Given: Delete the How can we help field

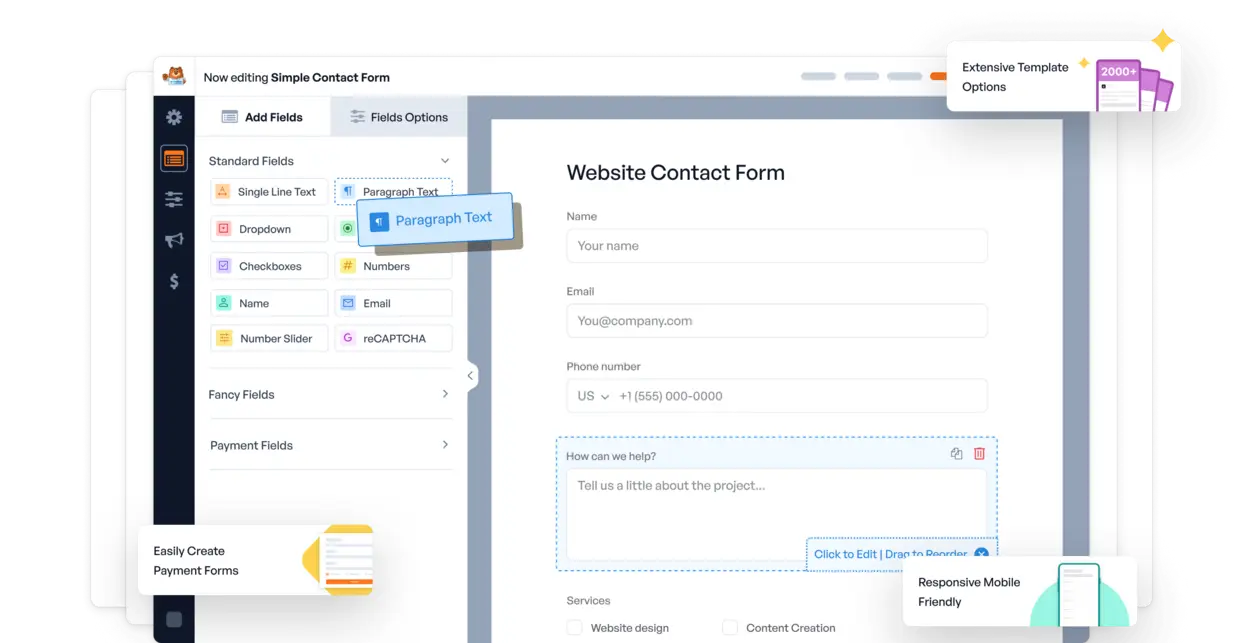Looking at the screenshot, I should (979, 454).
